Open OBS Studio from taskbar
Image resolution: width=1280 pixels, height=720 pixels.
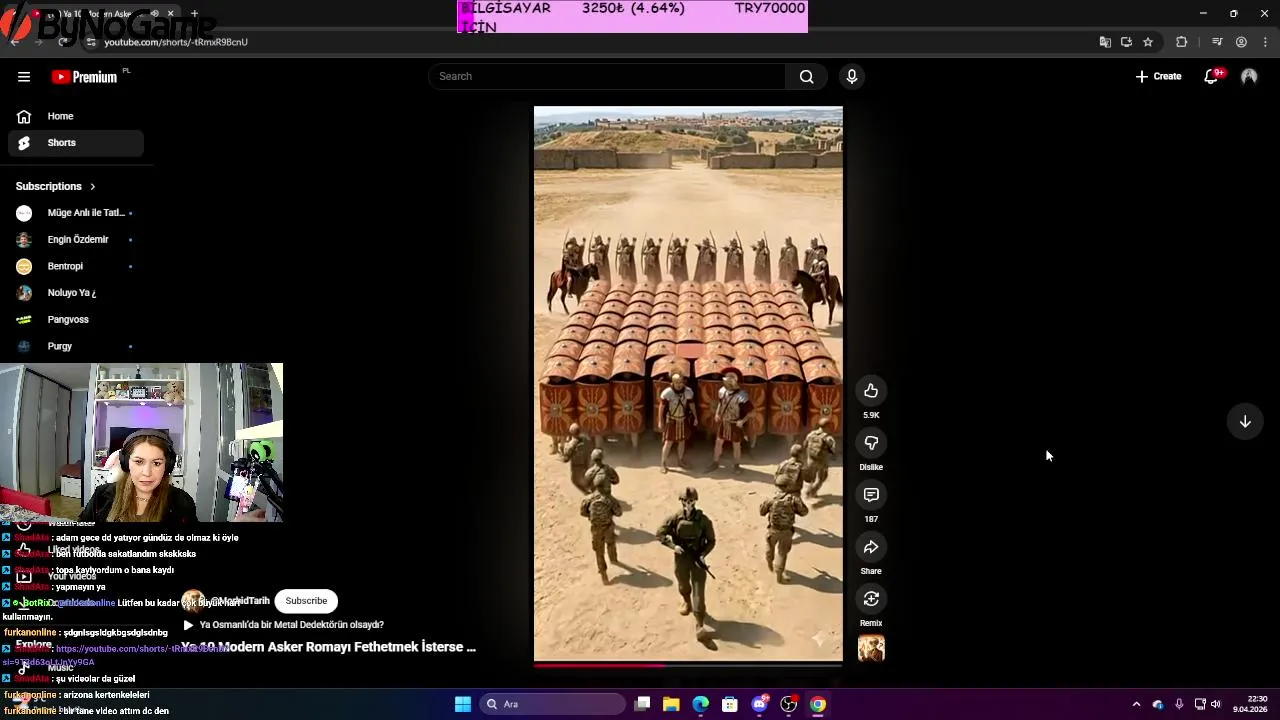[789, 704]
